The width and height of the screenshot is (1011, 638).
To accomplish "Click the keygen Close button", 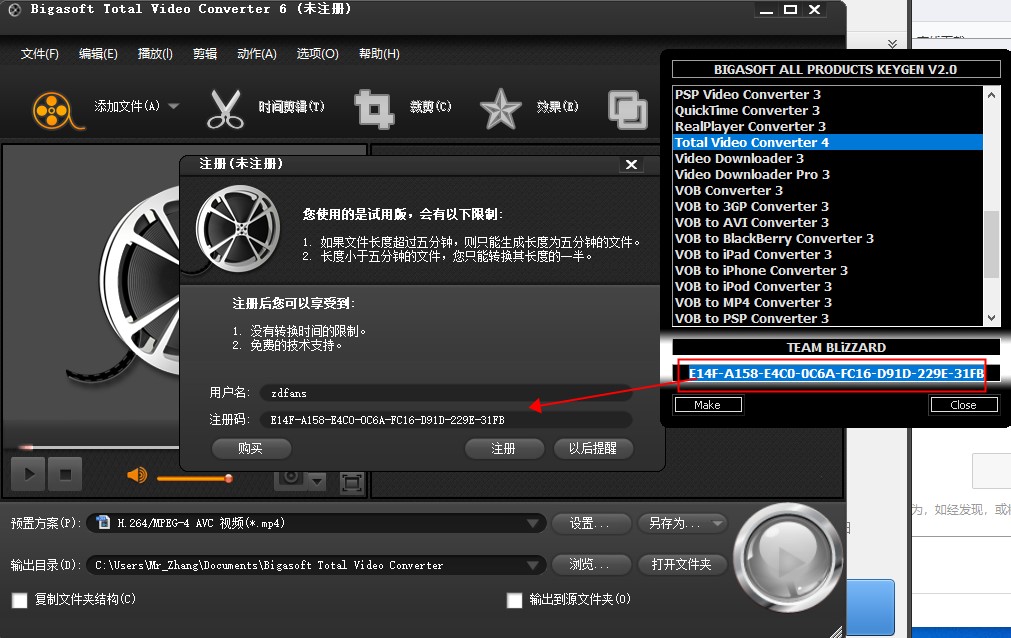I will point(963,405).
